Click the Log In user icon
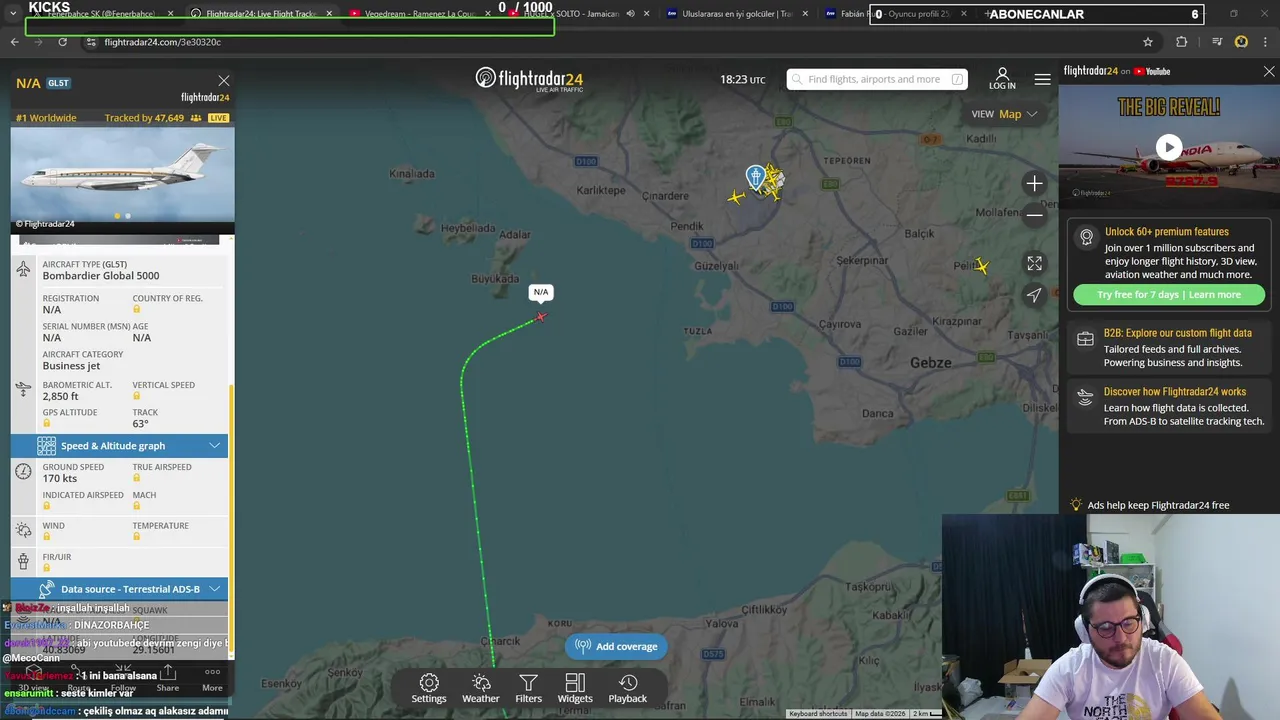Viewport: 1280px width, 720px height. pos(1002,79)
